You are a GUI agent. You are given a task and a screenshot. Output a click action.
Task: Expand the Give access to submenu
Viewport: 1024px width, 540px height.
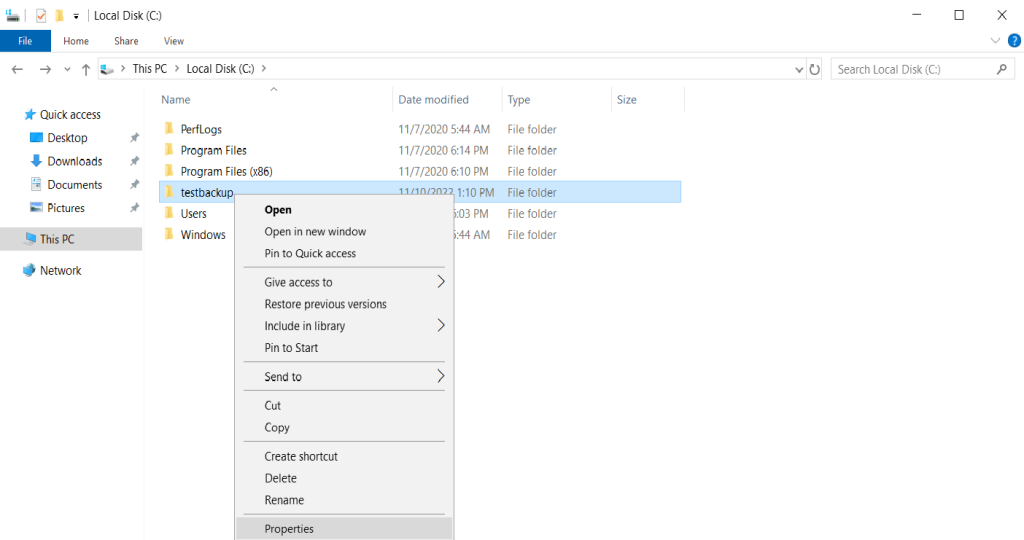[344, 282]
